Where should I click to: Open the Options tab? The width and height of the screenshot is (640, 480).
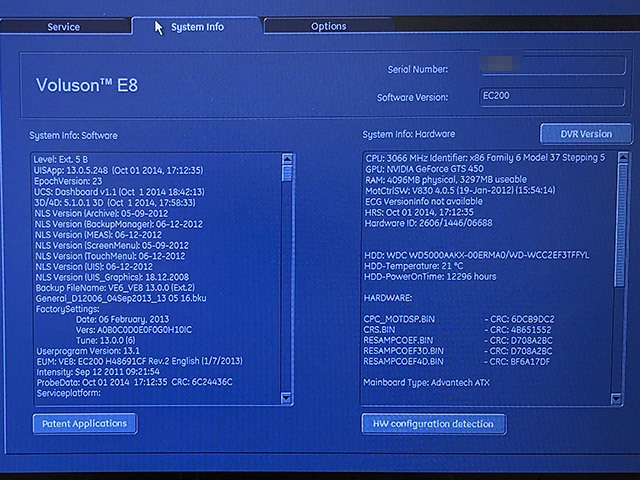pyautogui.click(x=329, y=27)
